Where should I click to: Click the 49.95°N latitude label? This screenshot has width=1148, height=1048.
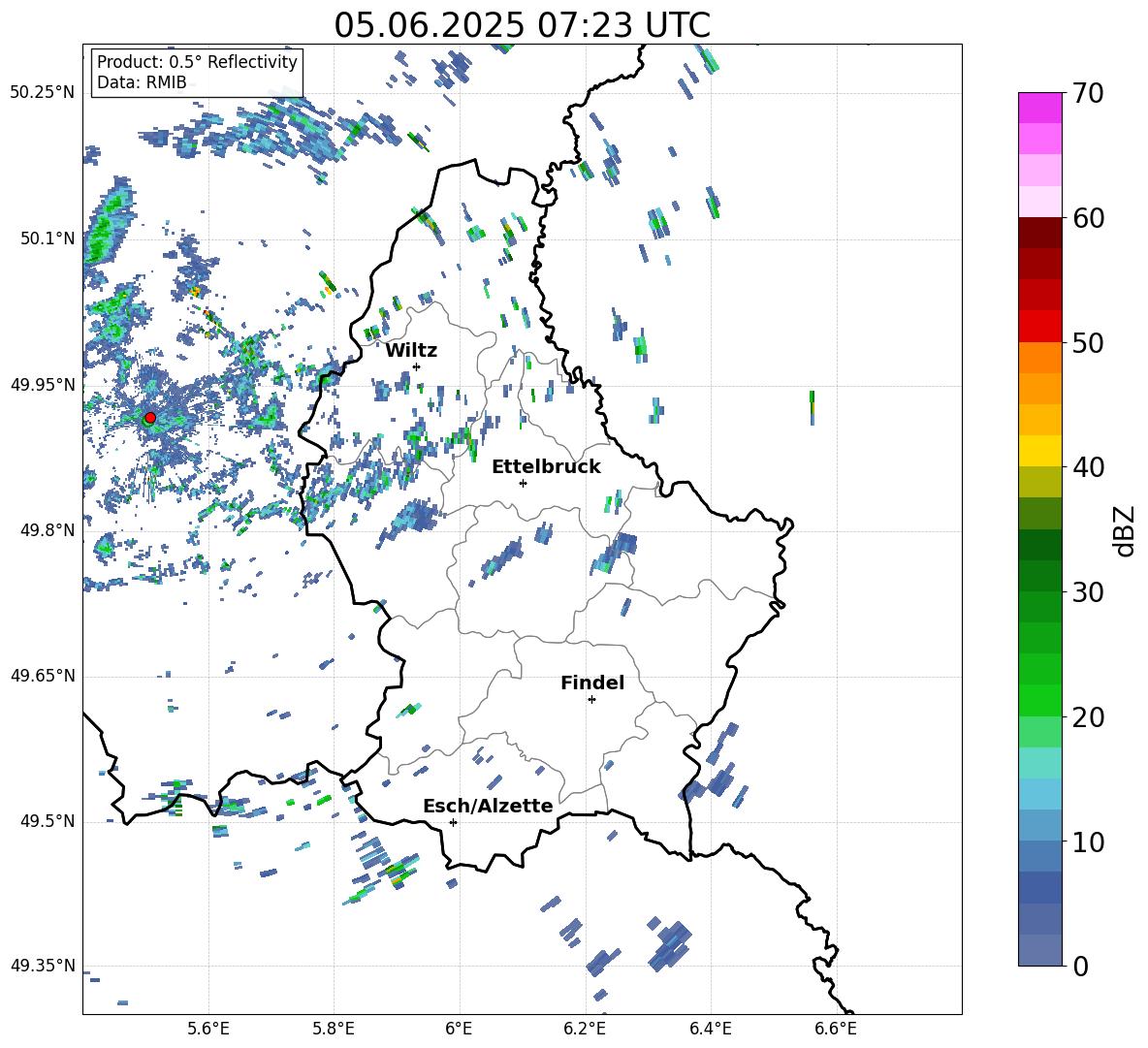tap(43, 385)
